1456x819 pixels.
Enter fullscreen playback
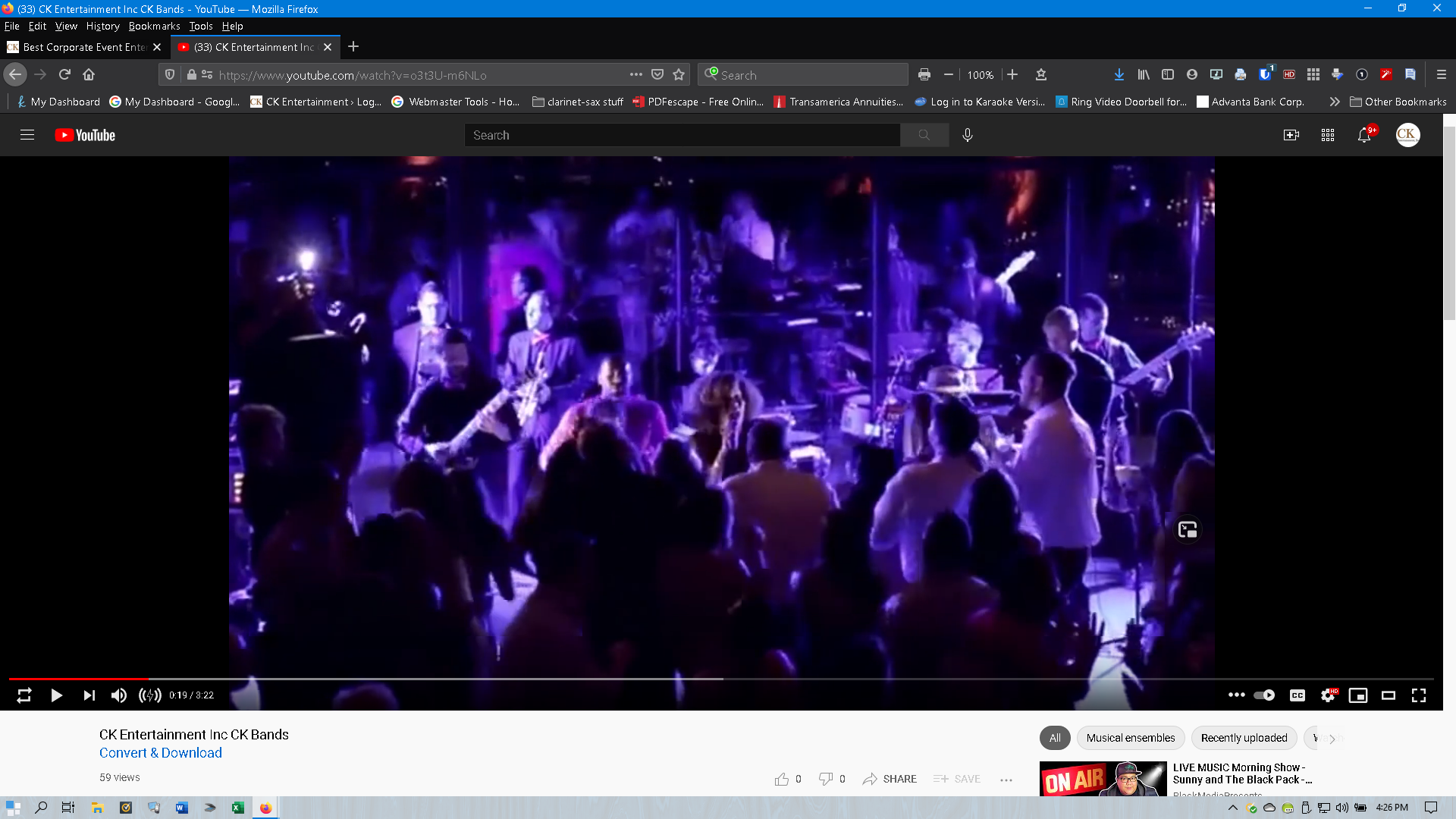pyautogui.click(x=1419, y=695)
